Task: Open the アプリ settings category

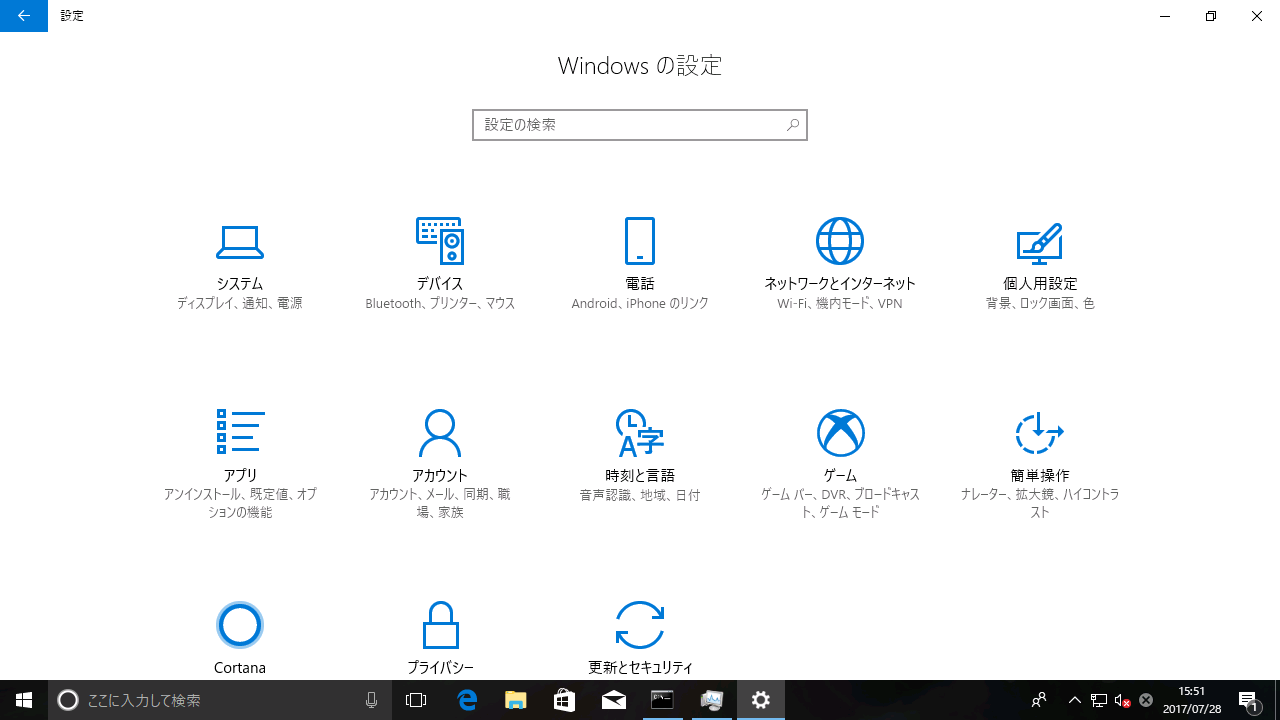Action: point(240,464)
